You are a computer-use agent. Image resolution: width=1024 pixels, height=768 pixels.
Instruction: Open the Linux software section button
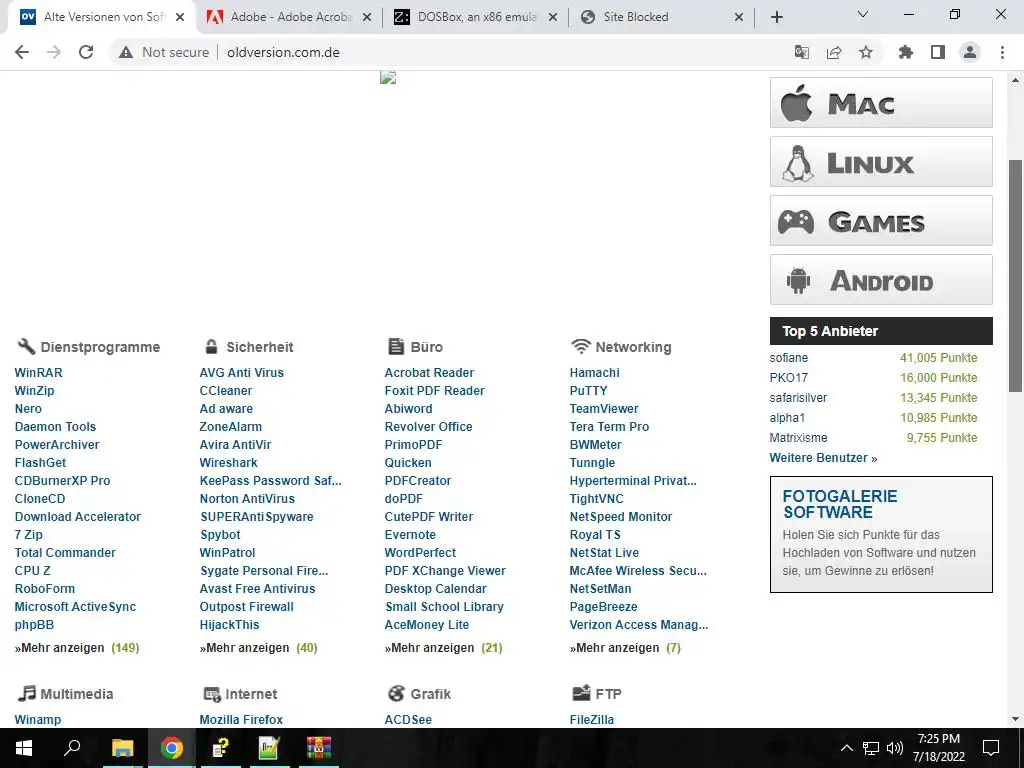(881, 161)
